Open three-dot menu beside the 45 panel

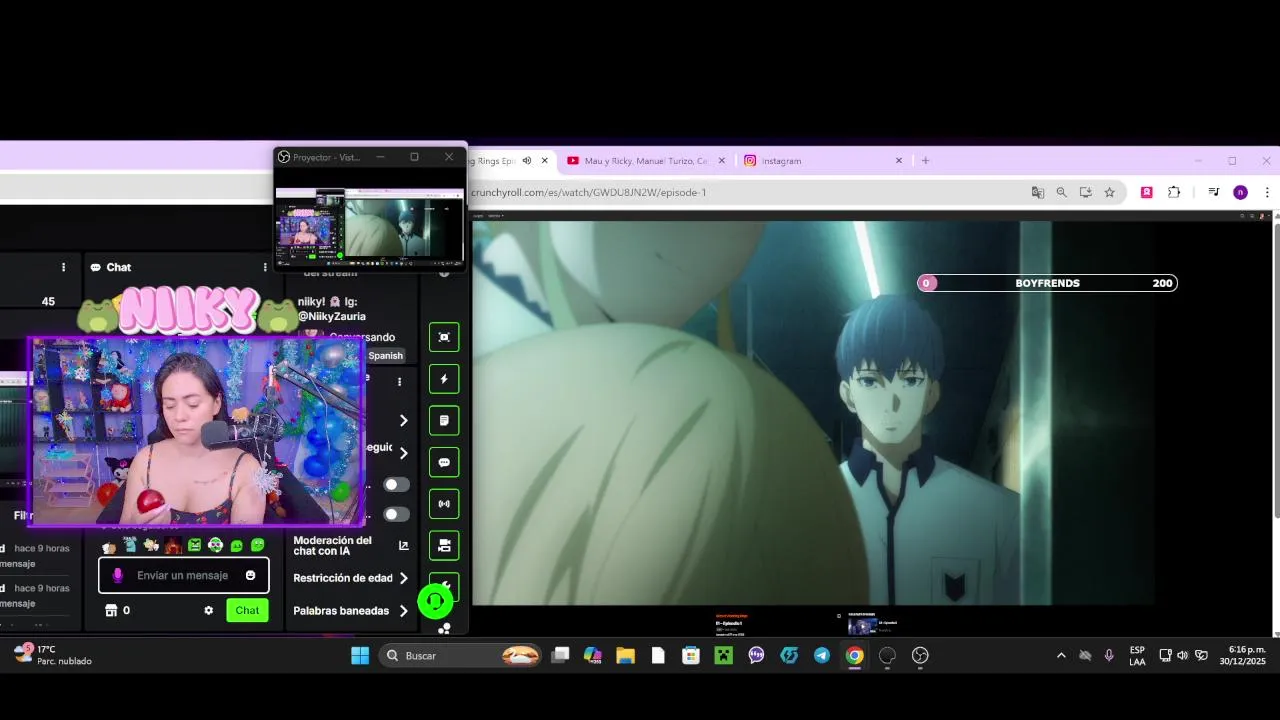63,267
